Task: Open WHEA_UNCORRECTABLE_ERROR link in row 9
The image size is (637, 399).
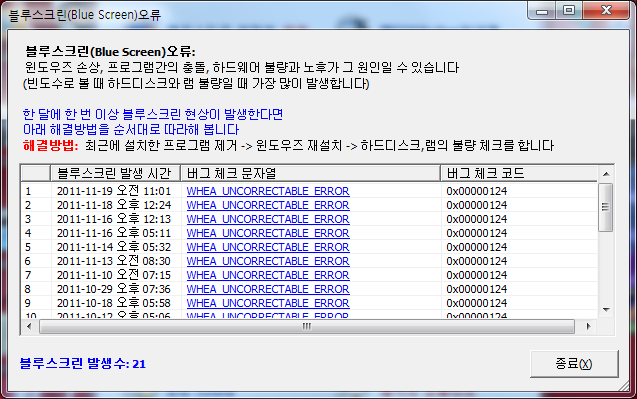Action: click(268, 303)
